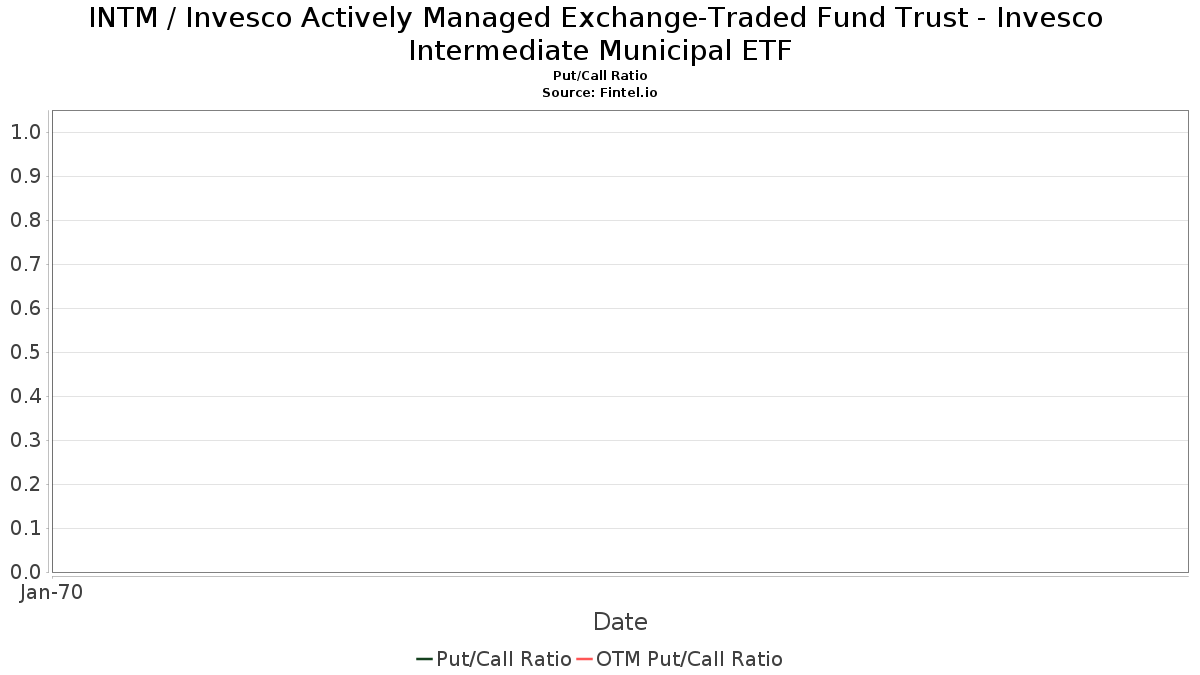Image resolution: width=1200 pixels, height=675 pixels.
Task: Toggle the OTM Put/Call Ratio legend entry
Action: coord(680,659)
